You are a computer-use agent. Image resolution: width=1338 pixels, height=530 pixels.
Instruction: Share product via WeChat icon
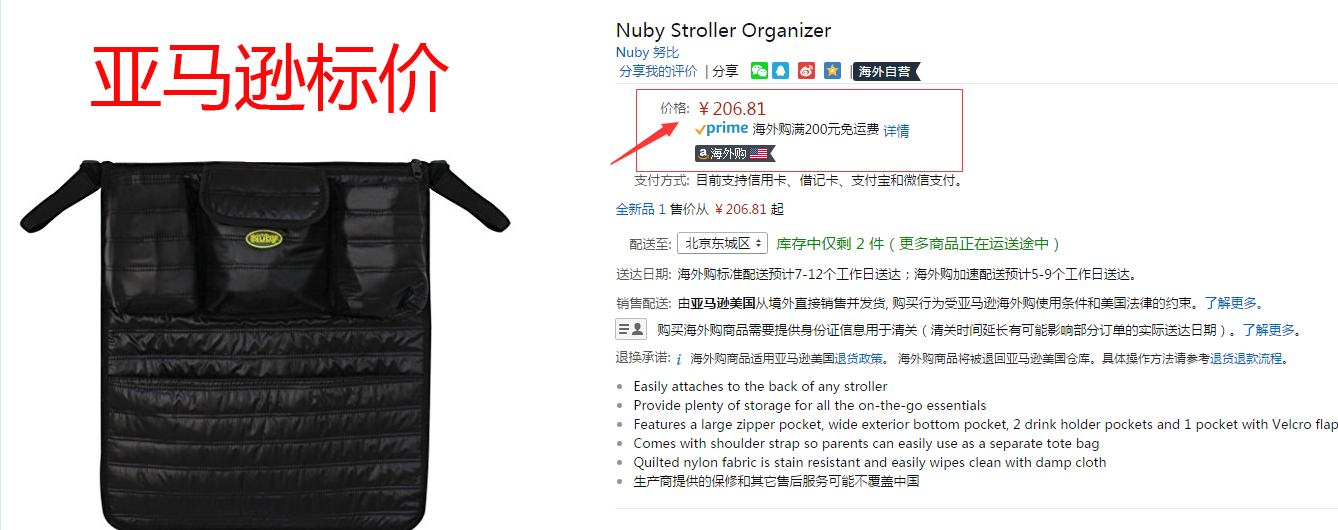click(x=760, y=71)
